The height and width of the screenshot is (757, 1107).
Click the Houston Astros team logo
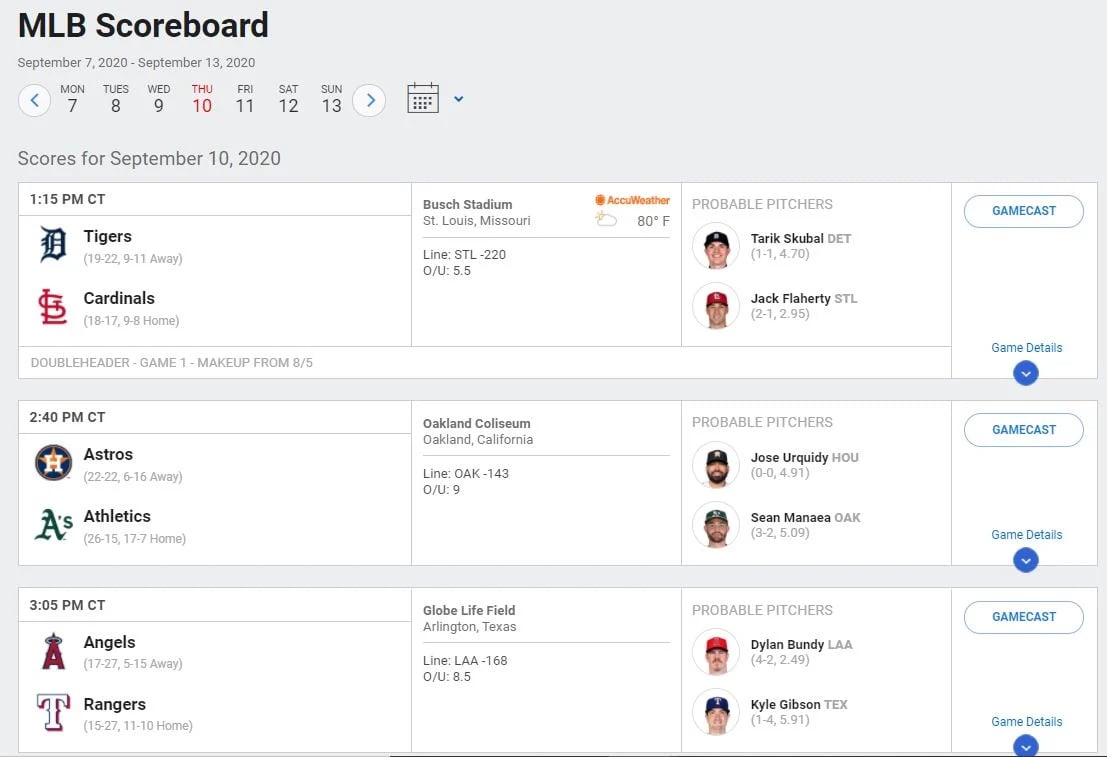click(x=53, y=463)
